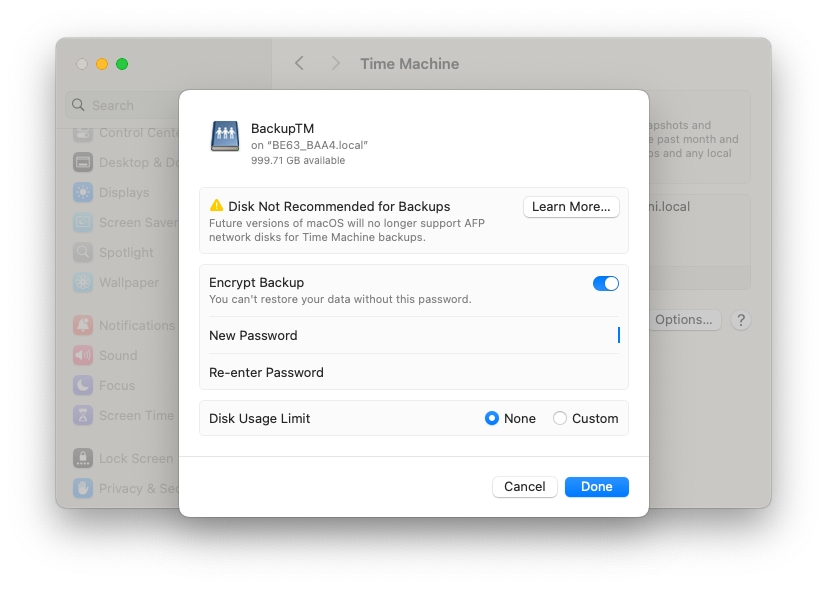827x591 pixels.
Task: Click the yellow warning triangle icon
Action: (216, 205)
